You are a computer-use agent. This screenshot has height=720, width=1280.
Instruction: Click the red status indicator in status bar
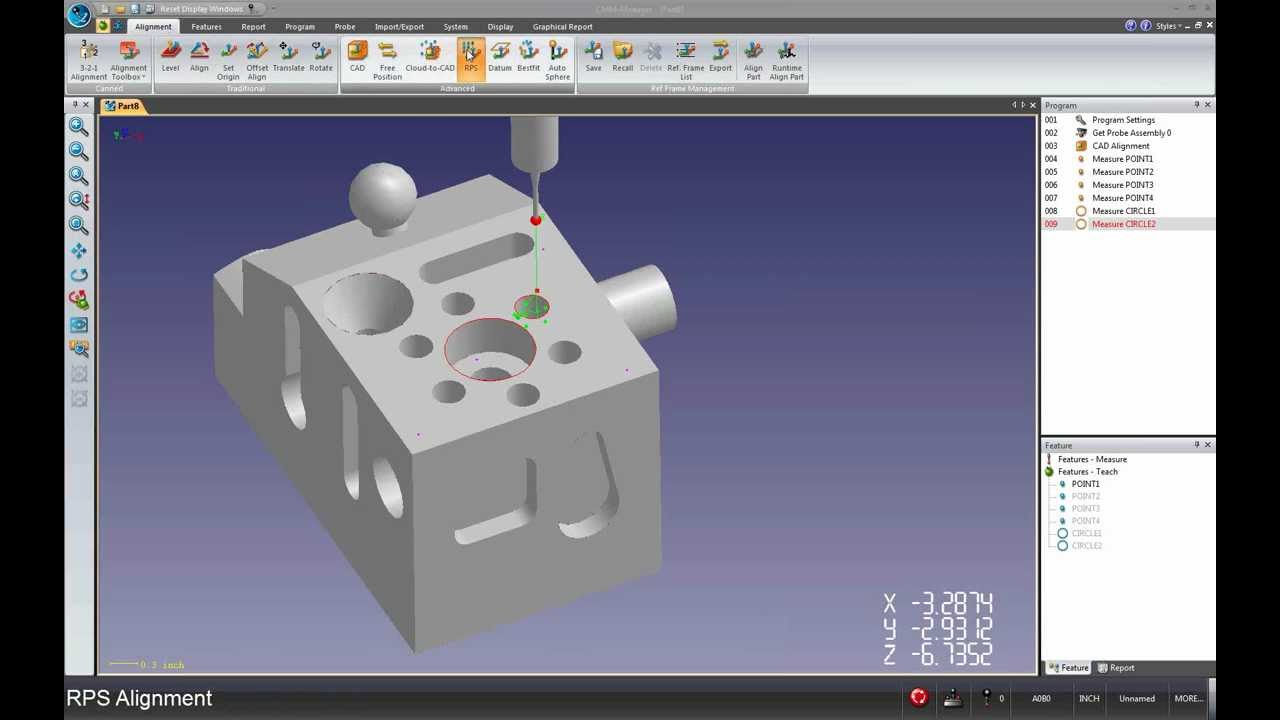click(x=919, y=698)
